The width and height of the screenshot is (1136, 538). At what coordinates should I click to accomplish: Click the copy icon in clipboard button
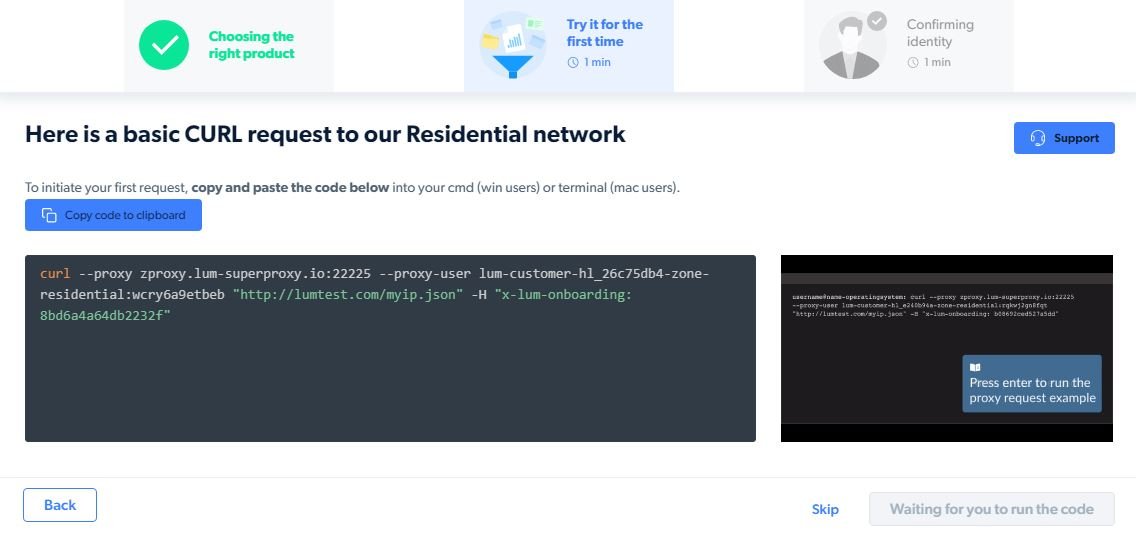click(49, 215)
